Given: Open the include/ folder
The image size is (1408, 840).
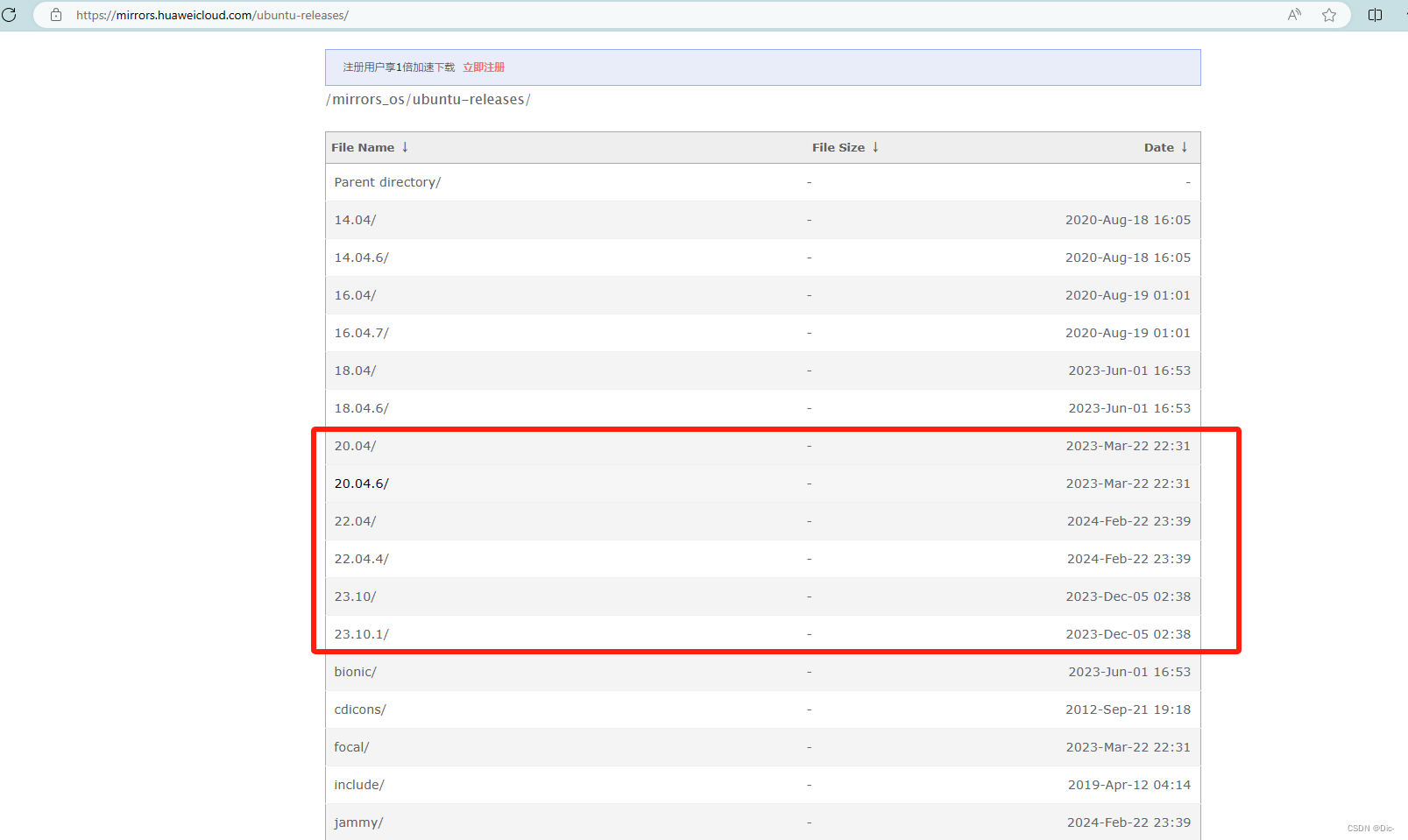Looking at the screenshot, I should pos(359,785).
